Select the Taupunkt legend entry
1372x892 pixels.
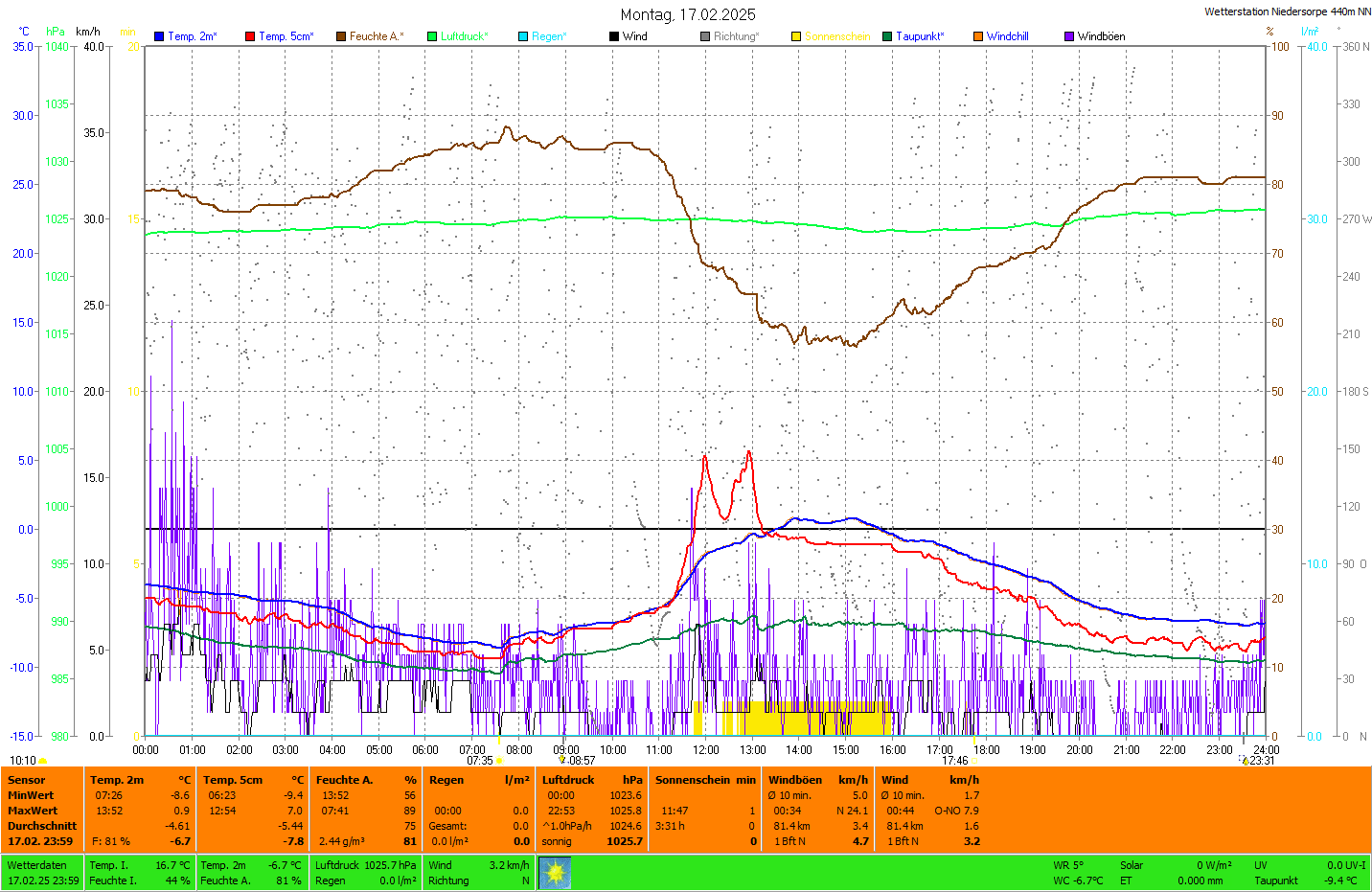click(x=920, y=36)
